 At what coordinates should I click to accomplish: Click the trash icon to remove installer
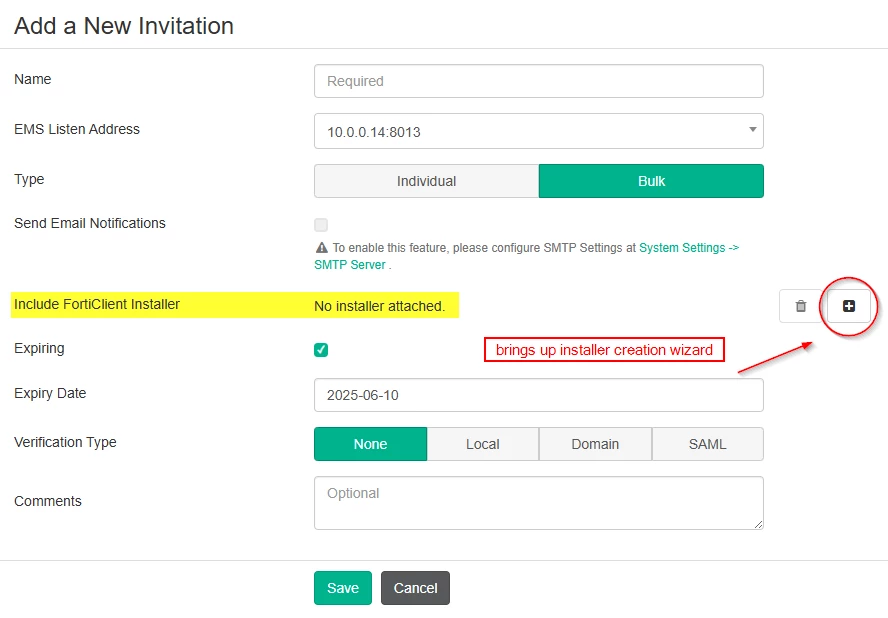coord(801,306)
